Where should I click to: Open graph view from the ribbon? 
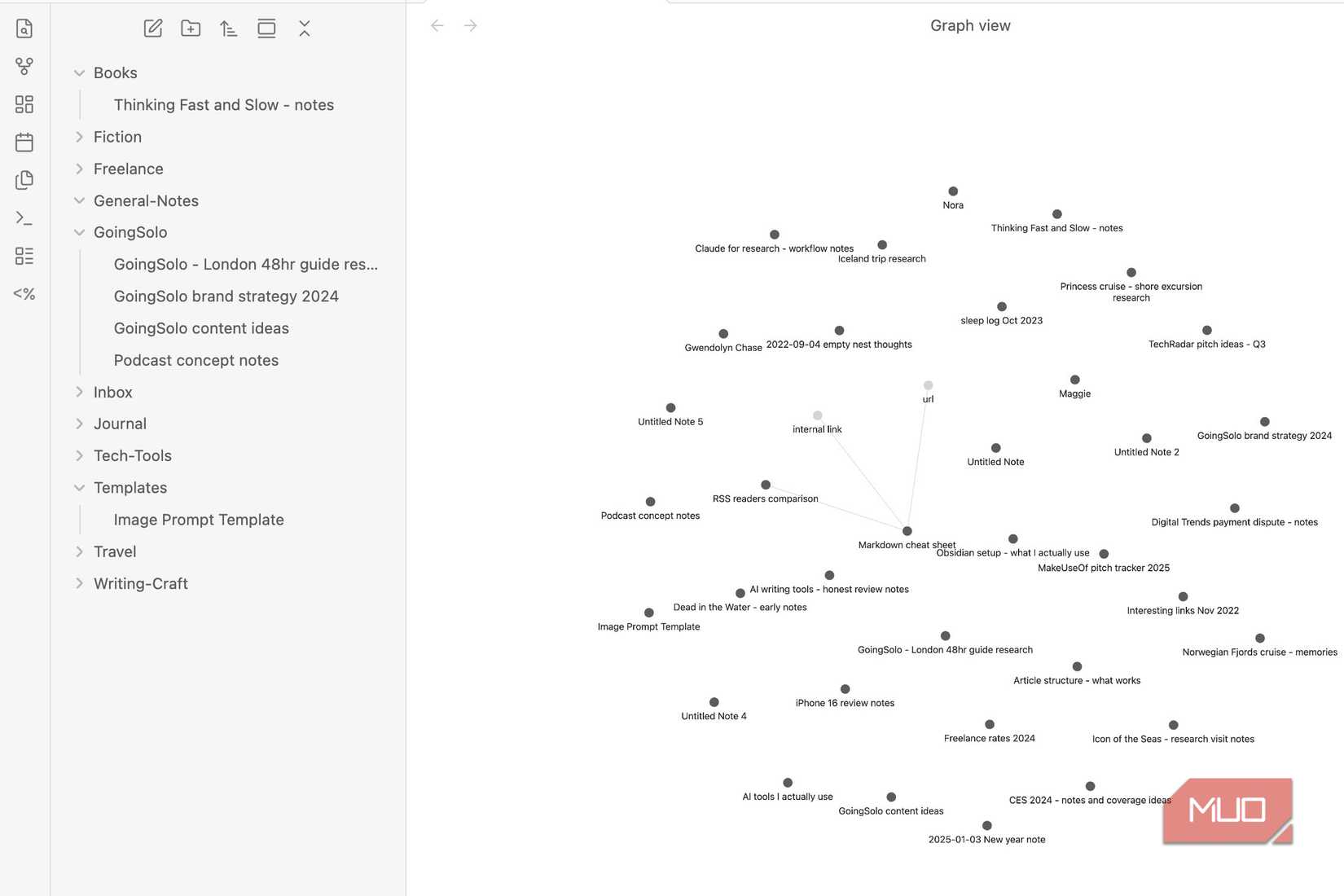[24, 66]
